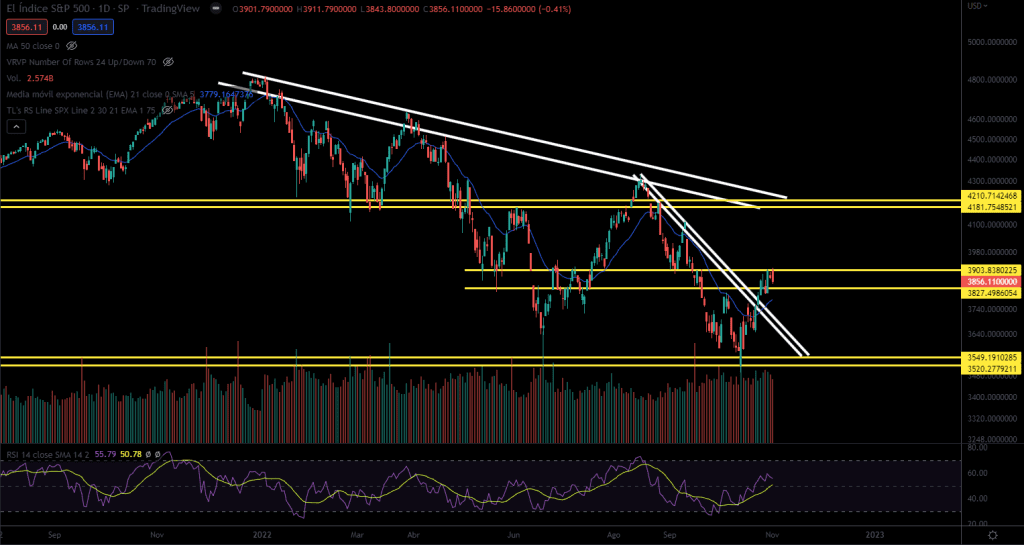Image resolution: width=1024 pixels, height=545 pixels.
Task: Click the MA 50 close 0 legend label
Action: coord(33,46)
